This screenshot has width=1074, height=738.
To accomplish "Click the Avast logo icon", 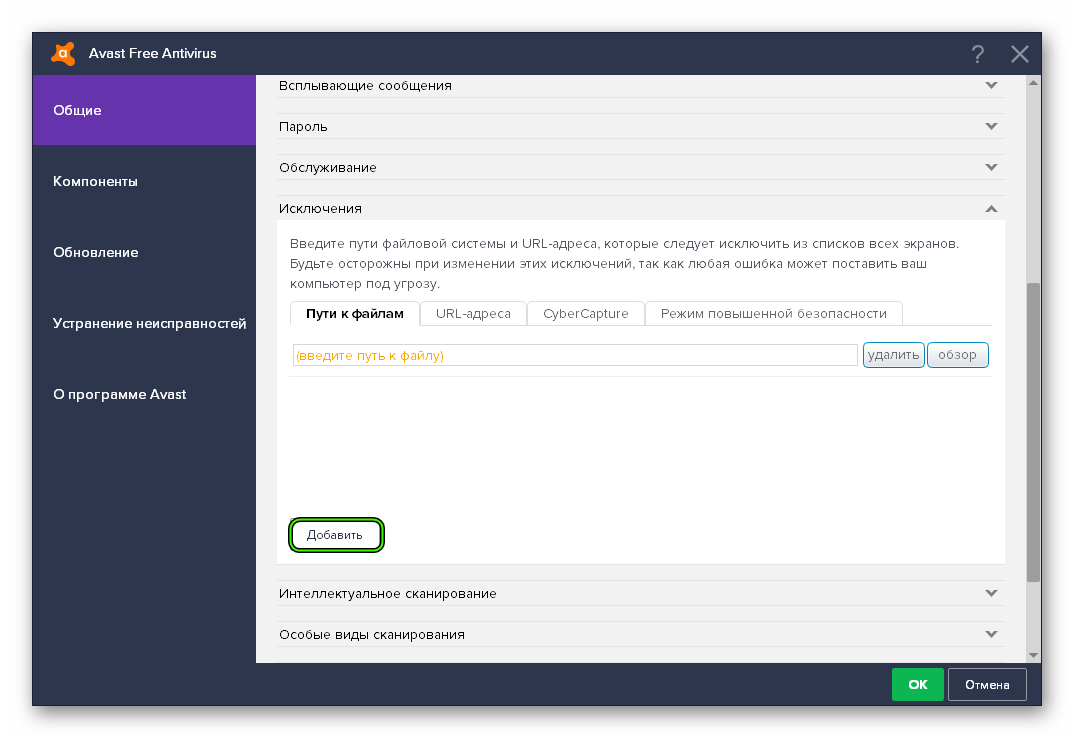I will pos(63,53).
